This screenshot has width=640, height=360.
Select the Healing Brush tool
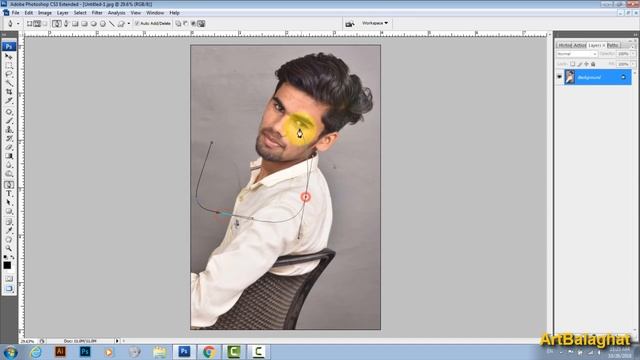8,111
